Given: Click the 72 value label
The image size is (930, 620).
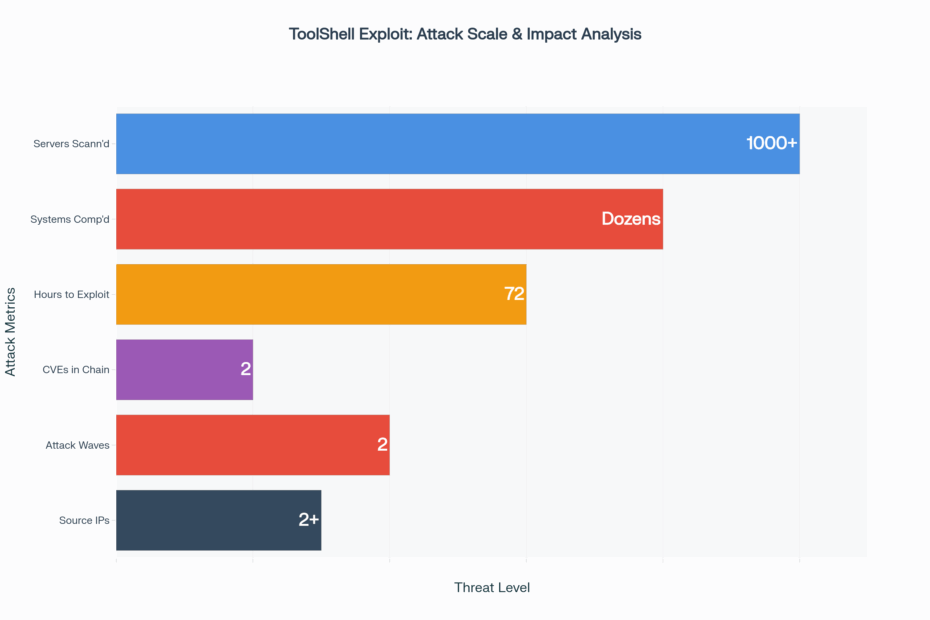Looking at the screenshot, I should pyautogui.click(x=514, y=294).
